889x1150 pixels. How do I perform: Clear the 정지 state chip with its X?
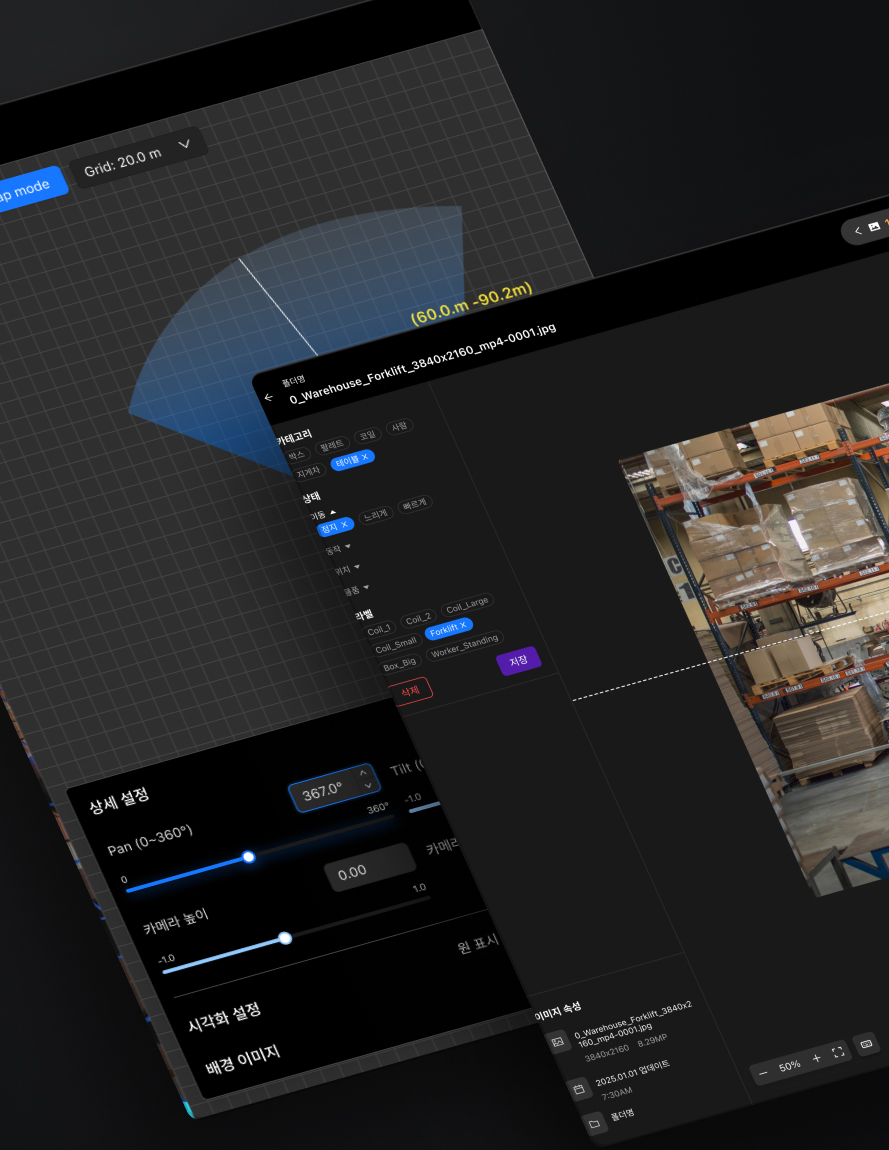344,524
